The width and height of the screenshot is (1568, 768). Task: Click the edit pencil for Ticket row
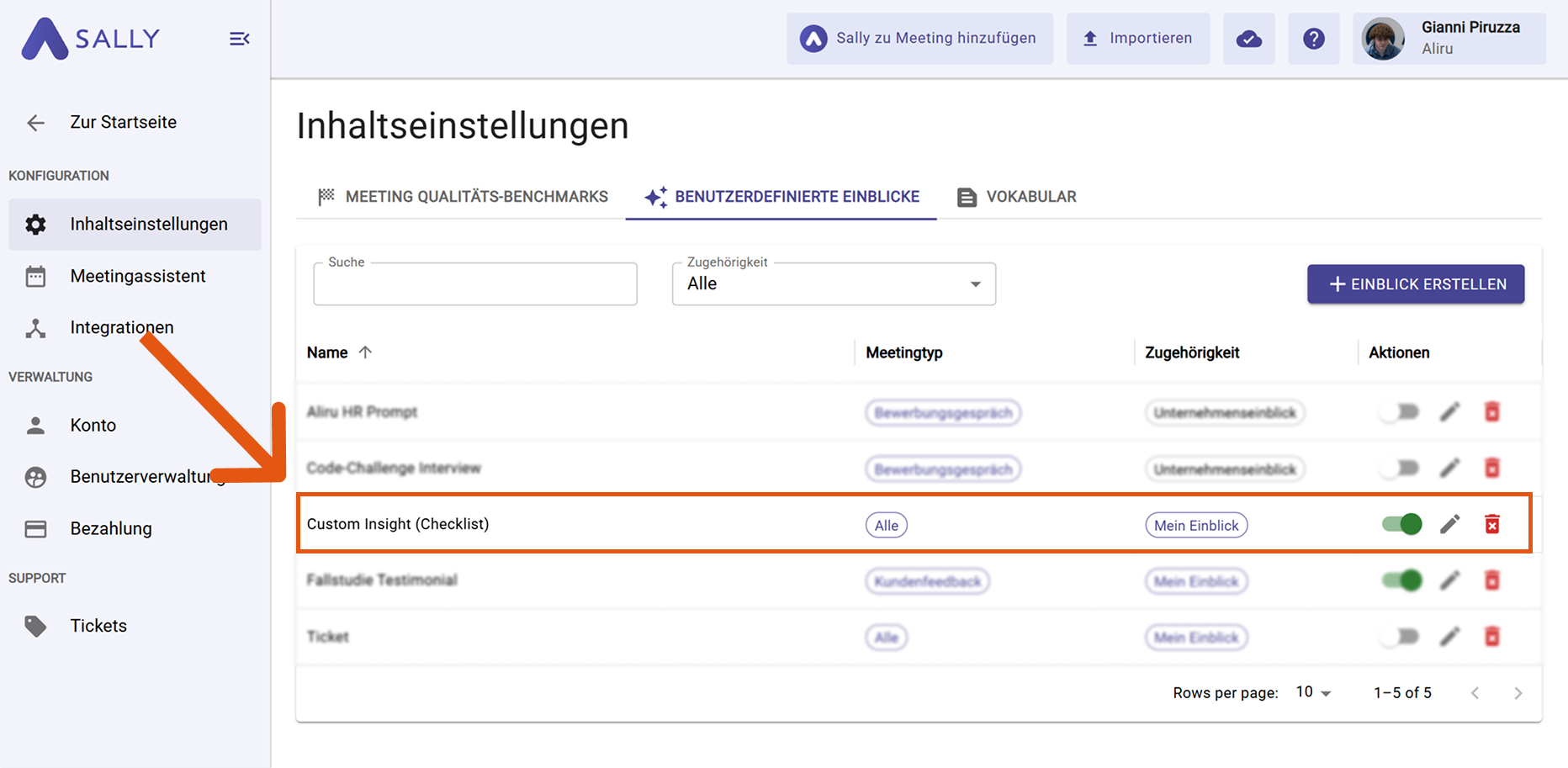1449,637
